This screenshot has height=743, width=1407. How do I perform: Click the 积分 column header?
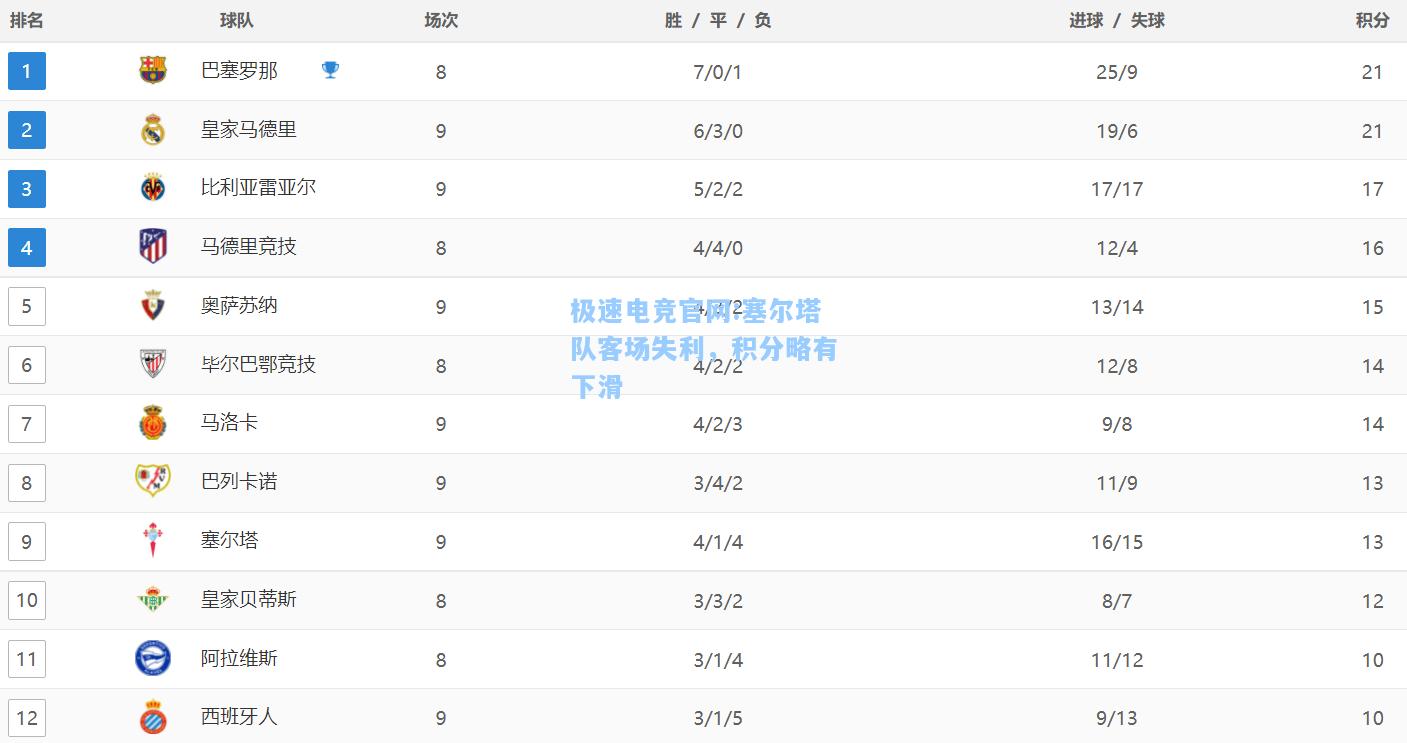pos(1373,20)
